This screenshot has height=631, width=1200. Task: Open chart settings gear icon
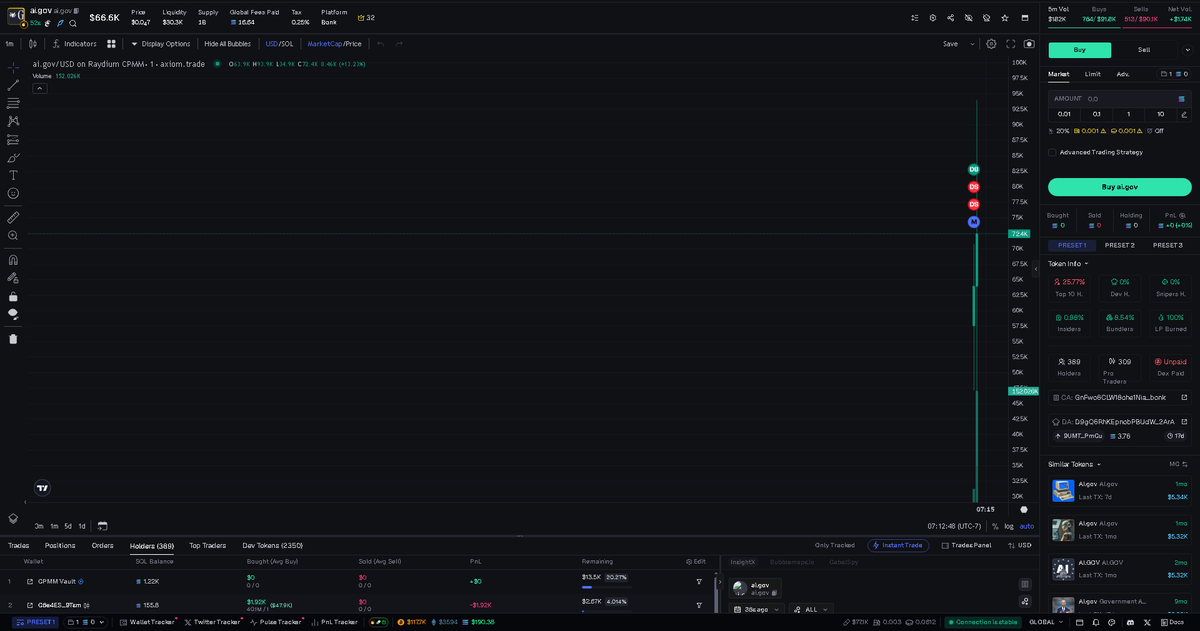point(991,44)
